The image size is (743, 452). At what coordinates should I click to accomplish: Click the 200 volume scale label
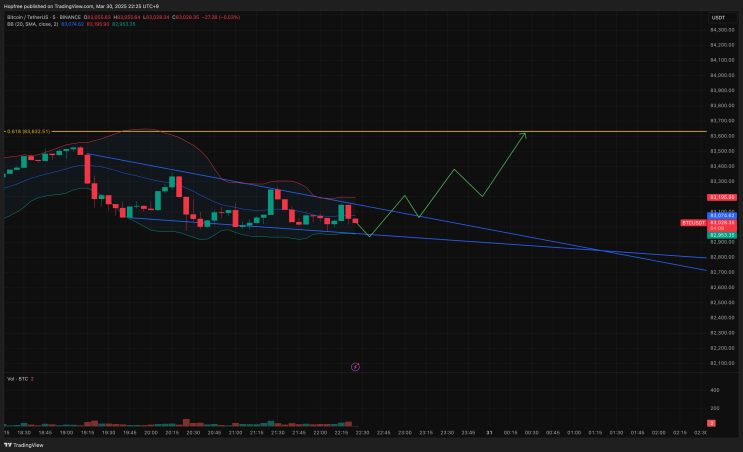[x=715, y=408]
